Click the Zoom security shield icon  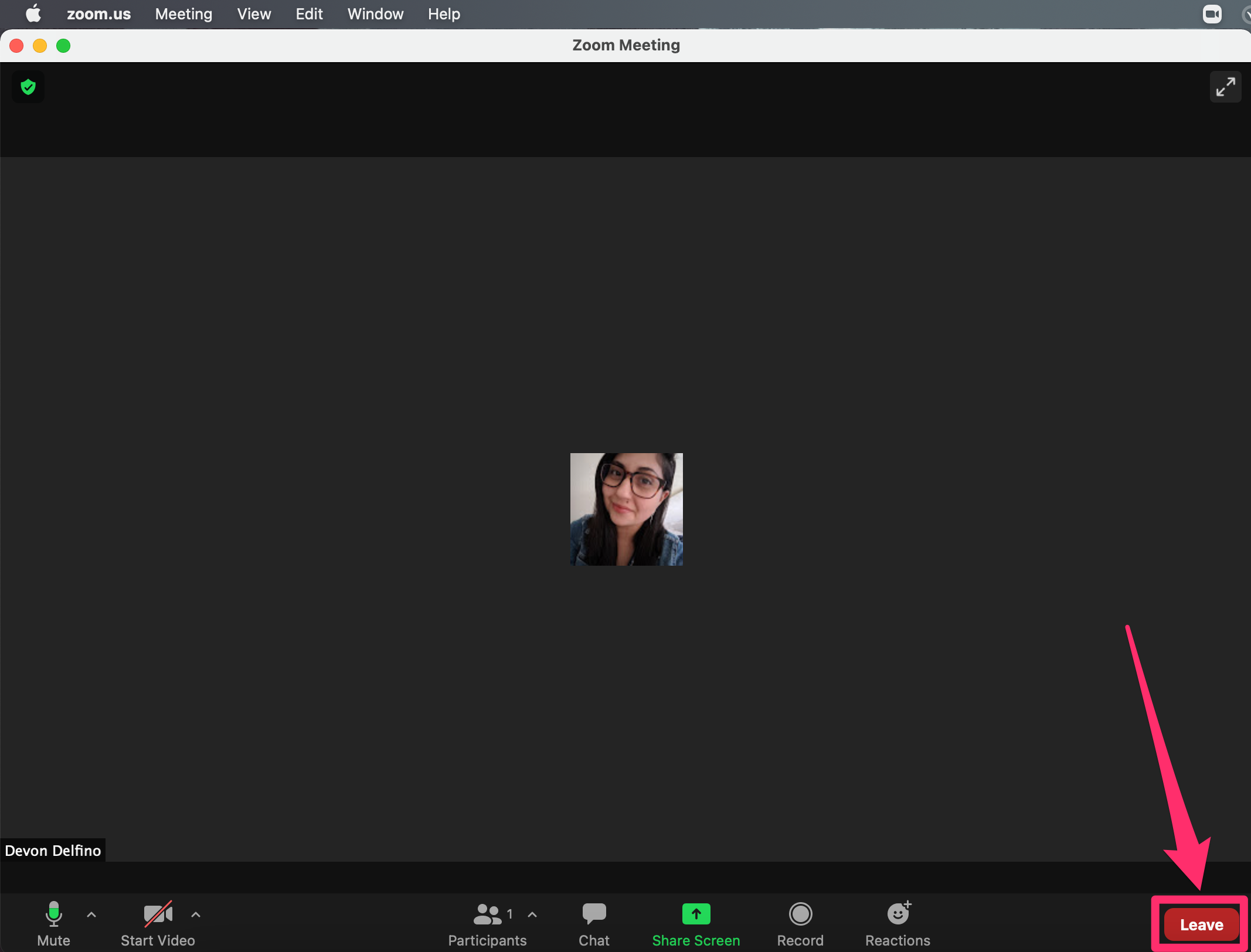point(28,87)
